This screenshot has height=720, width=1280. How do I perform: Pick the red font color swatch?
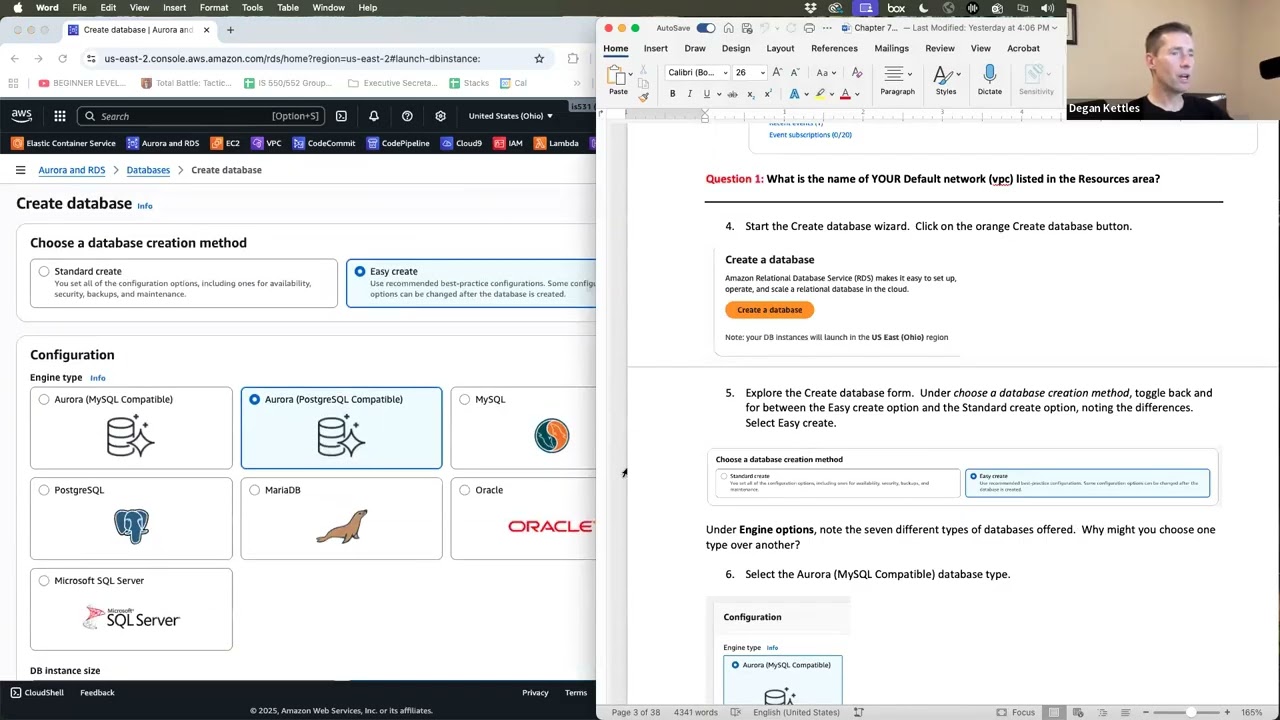pyautogui.click(x=845, y=94)
